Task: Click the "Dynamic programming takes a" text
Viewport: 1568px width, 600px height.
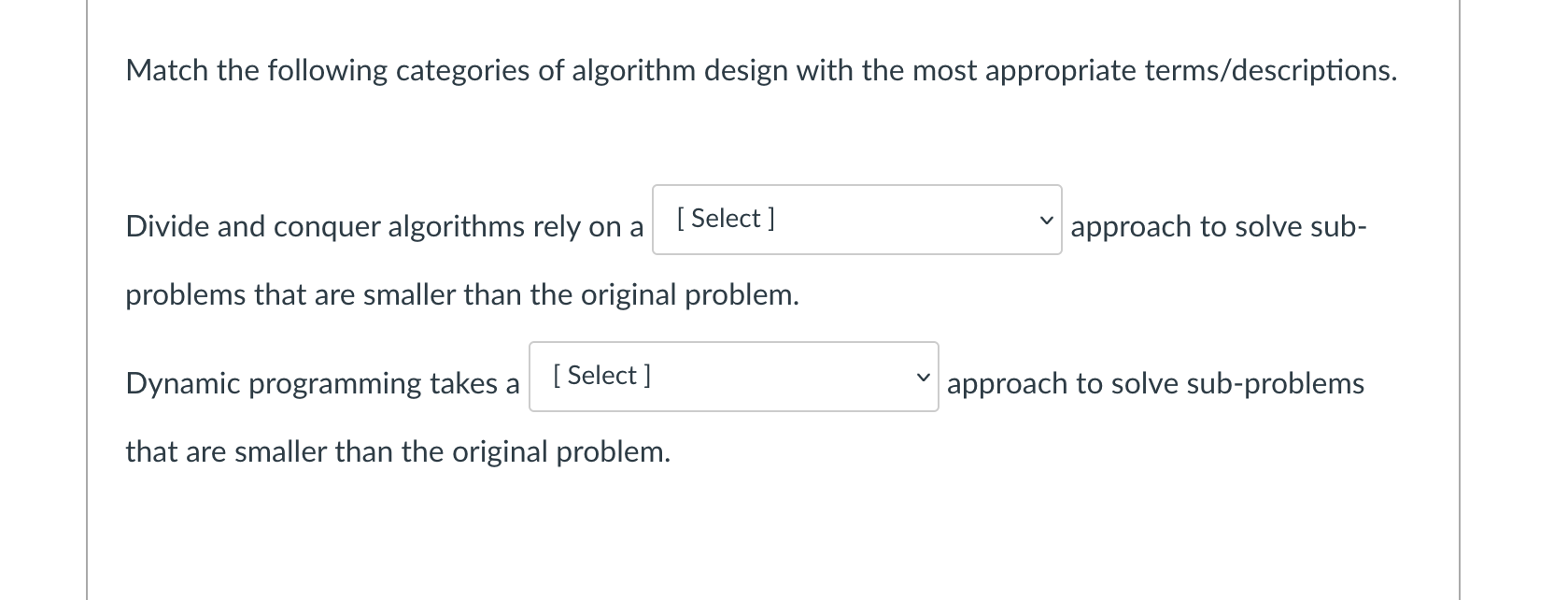Action: coord(322,384)
